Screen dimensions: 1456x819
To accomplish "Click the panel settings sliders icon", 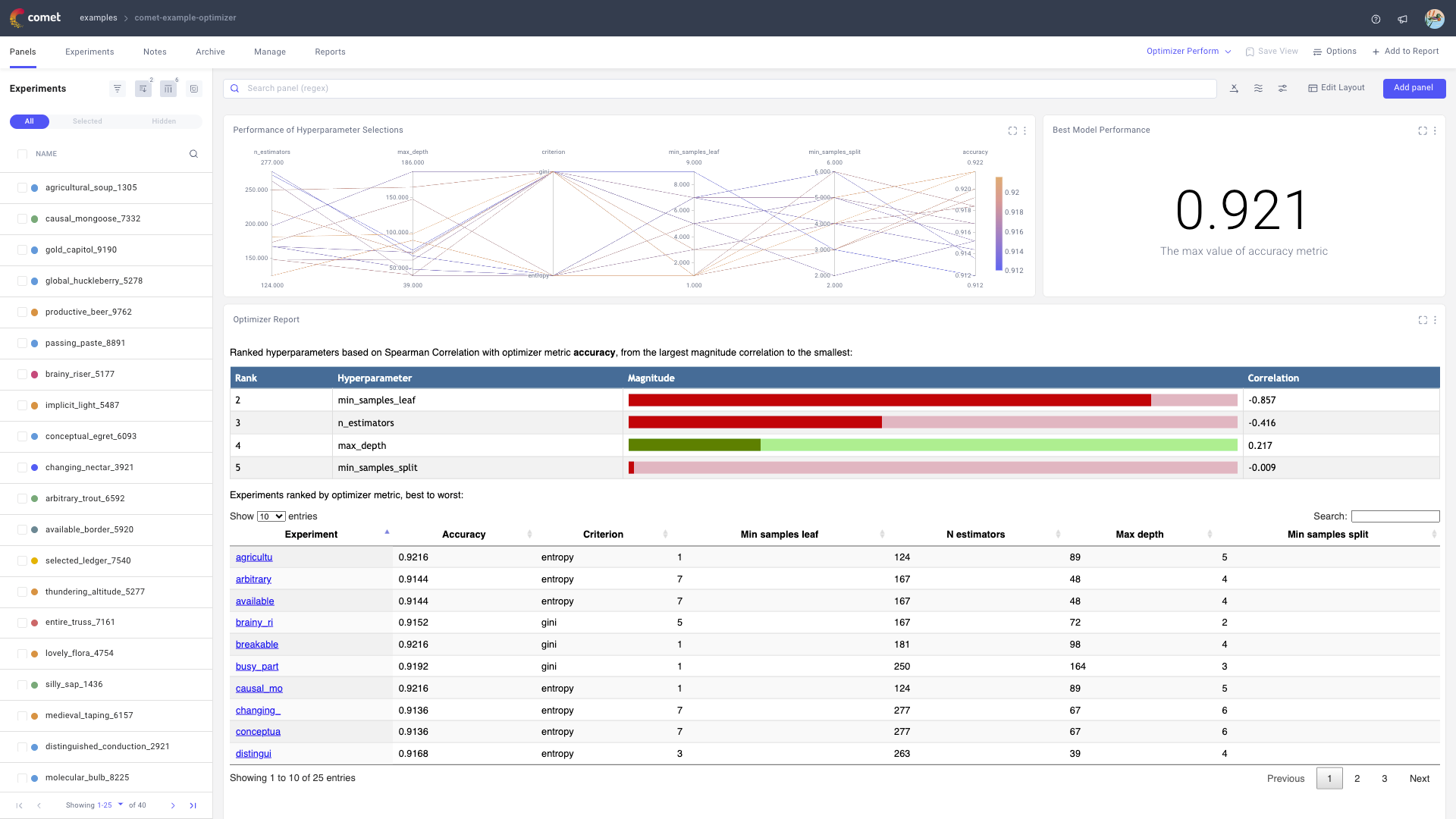I will pyautogui.click(x=1282, y=88).
